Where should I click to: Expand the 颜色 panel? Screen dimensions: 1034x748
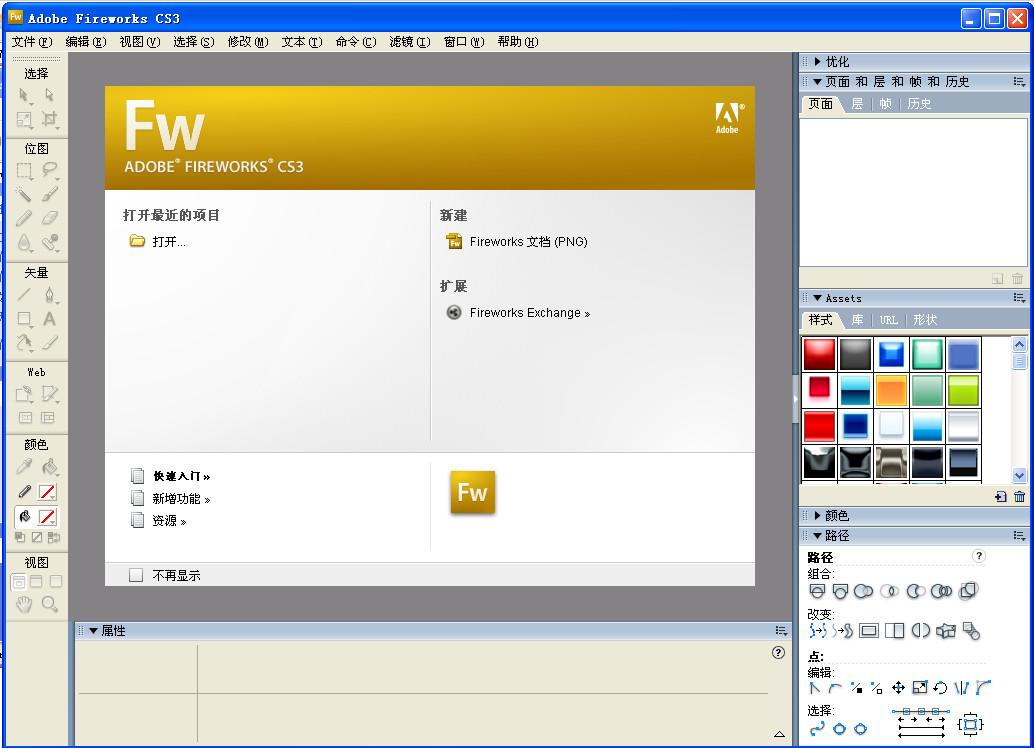coord(818,515)
